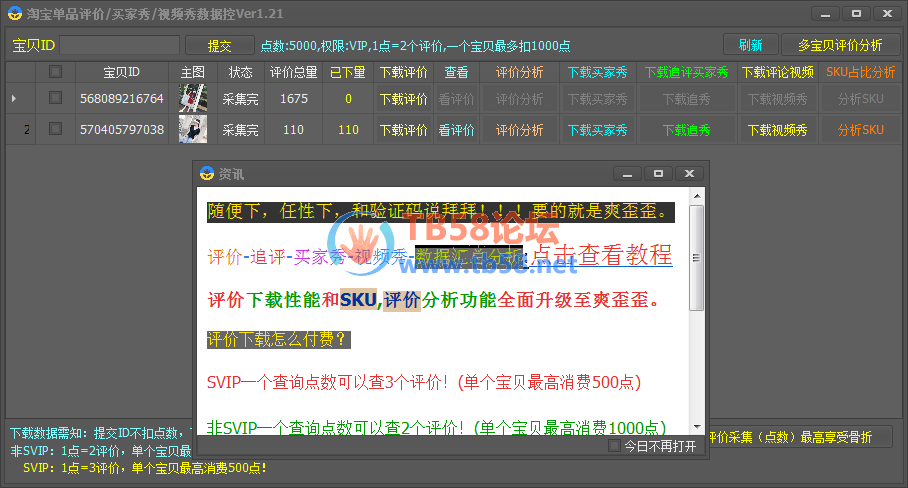The width and height of the screenshot is (908, 488).
Task: Click the 下载评论视频 column header
Action: tap(778, 72)
